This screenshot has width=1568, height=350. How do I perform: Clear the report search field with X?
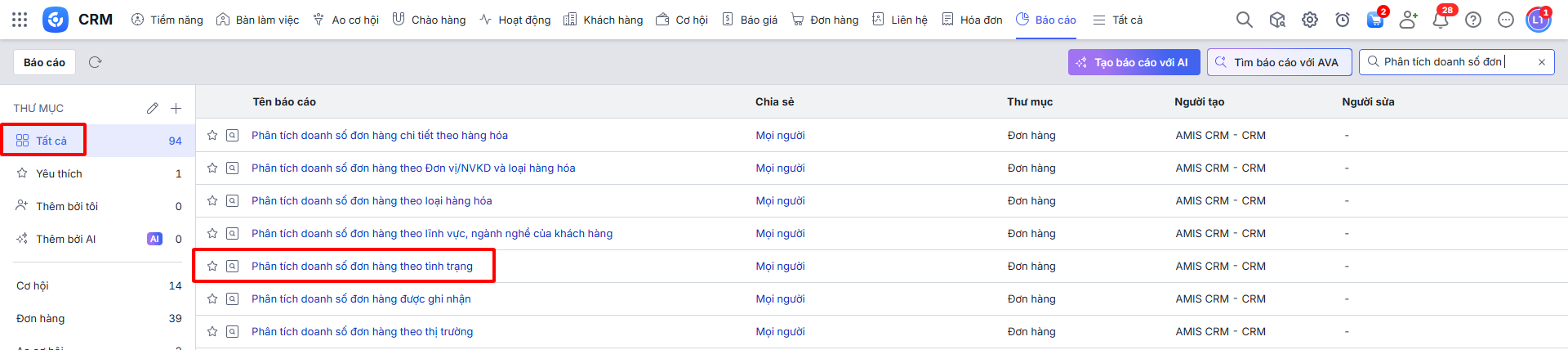pyautogui.click(x=1541, y=62)
